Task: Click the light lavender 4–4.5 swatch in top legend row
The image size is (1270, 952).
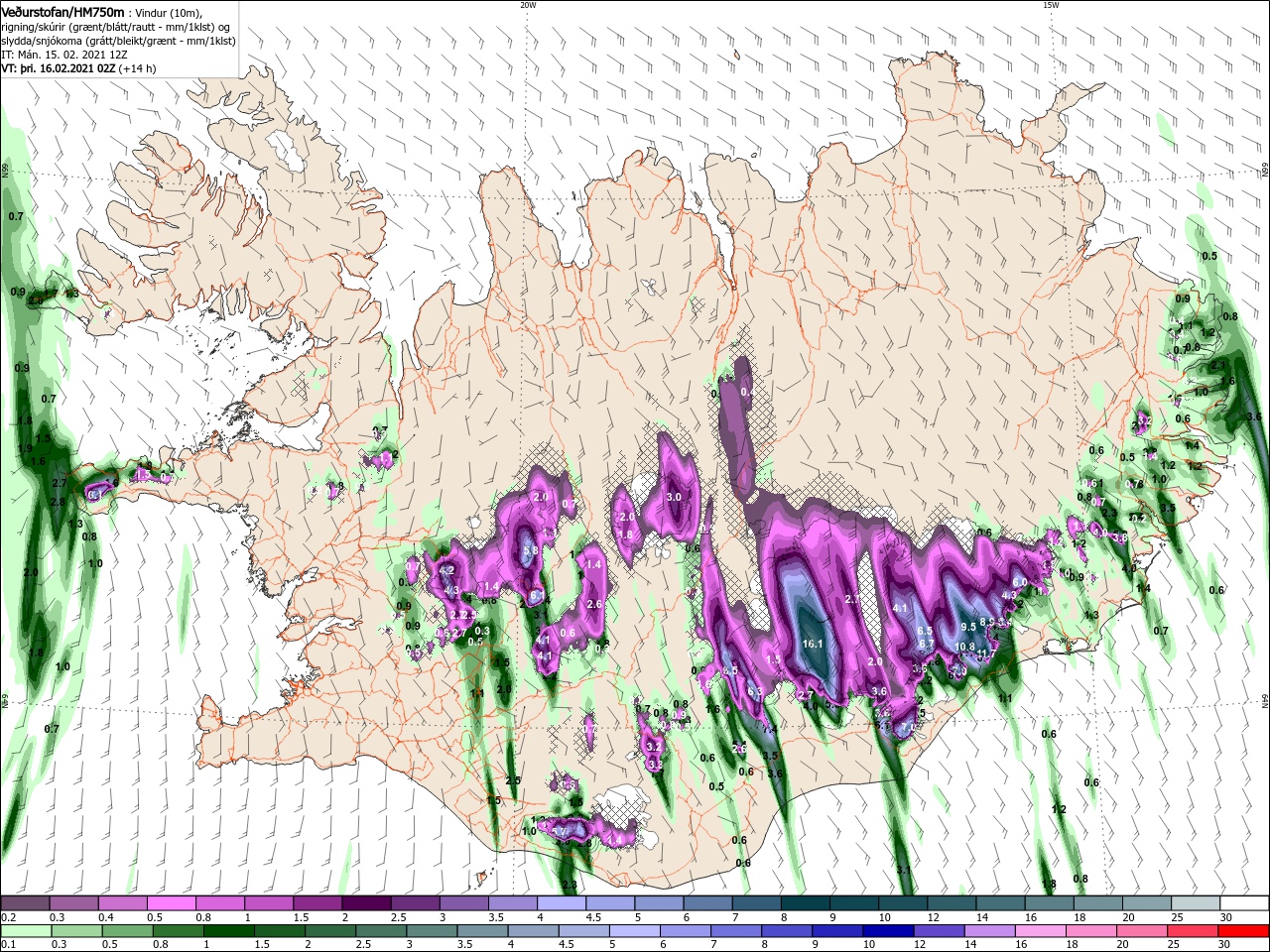Action: 561,903
